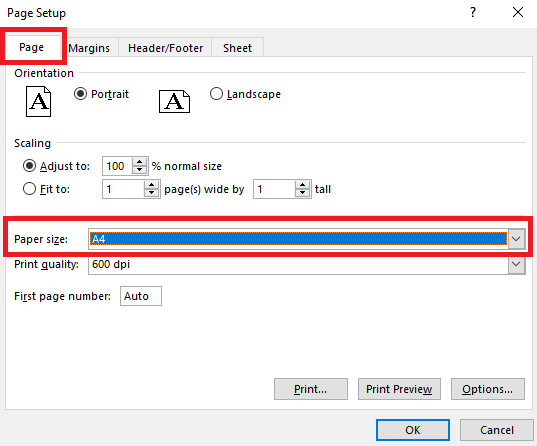Click the 600 dpi print quality field
This screenshot has height=446, width=537.
[x=298, y=264]
